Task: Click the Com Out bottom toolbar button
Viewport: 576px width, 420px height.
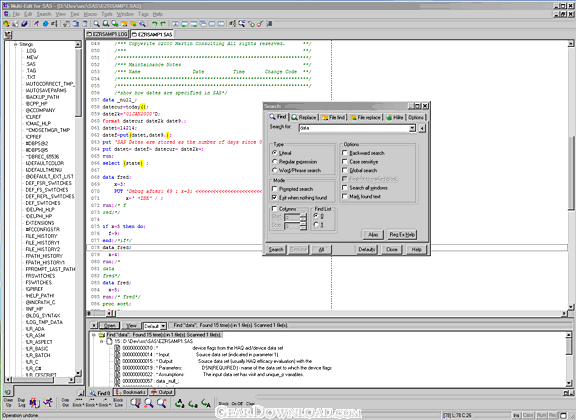Action: coord(65,402)
